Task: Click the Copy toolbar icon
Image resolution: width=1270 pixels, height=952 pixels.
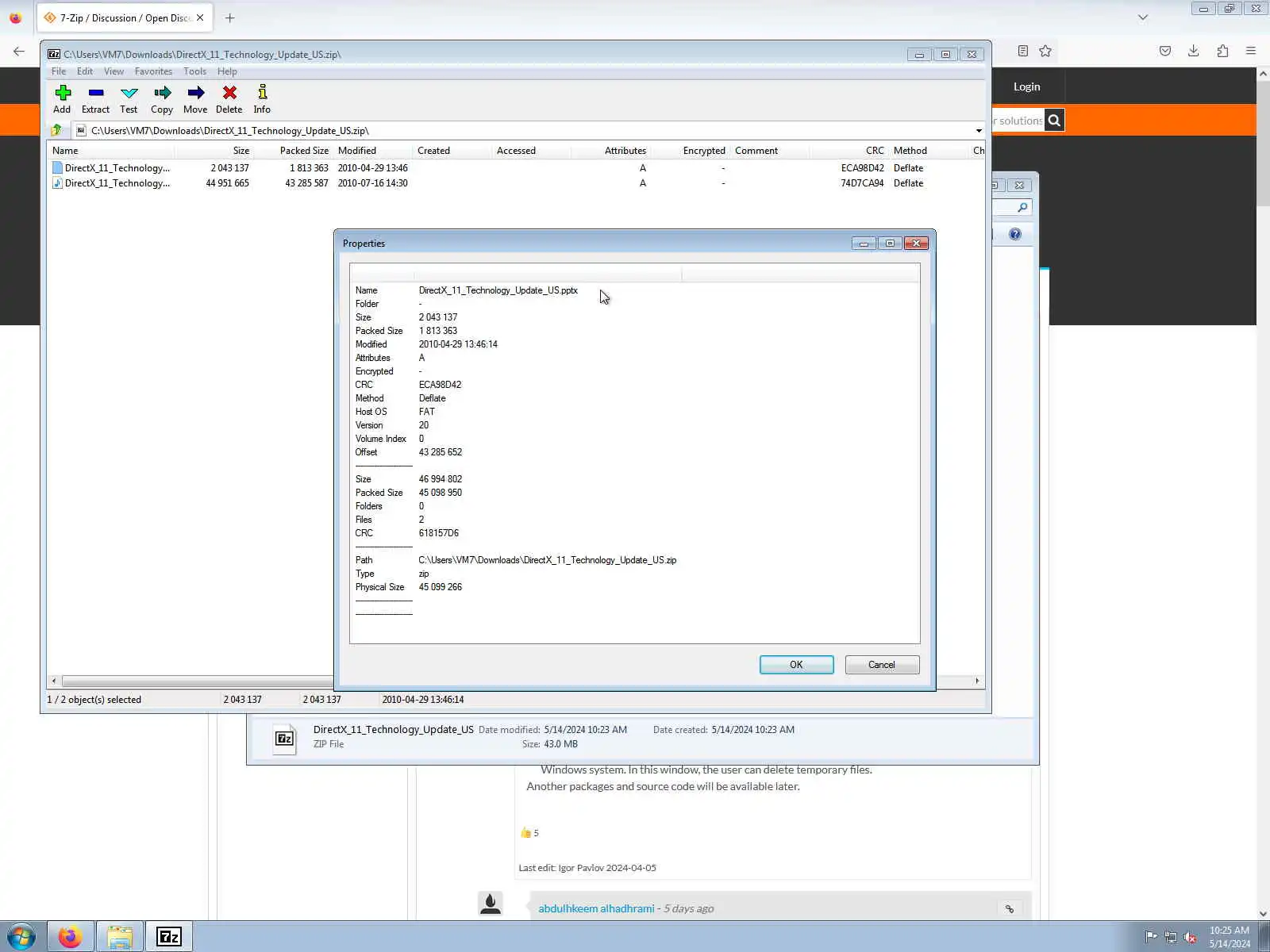Action: 162,99
